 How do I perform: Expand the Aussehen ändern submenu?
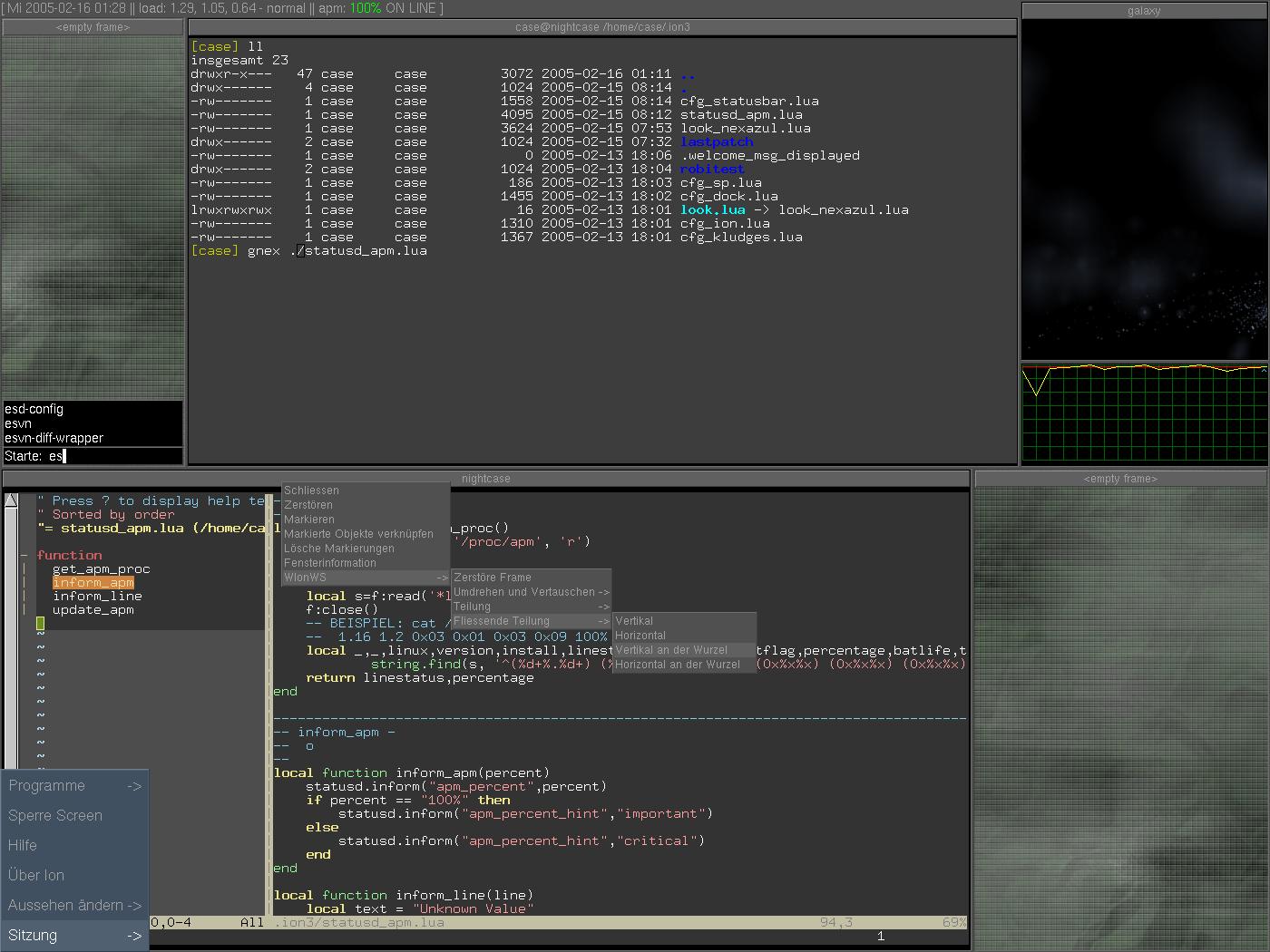pyautogui.click(x=74, y=906)
